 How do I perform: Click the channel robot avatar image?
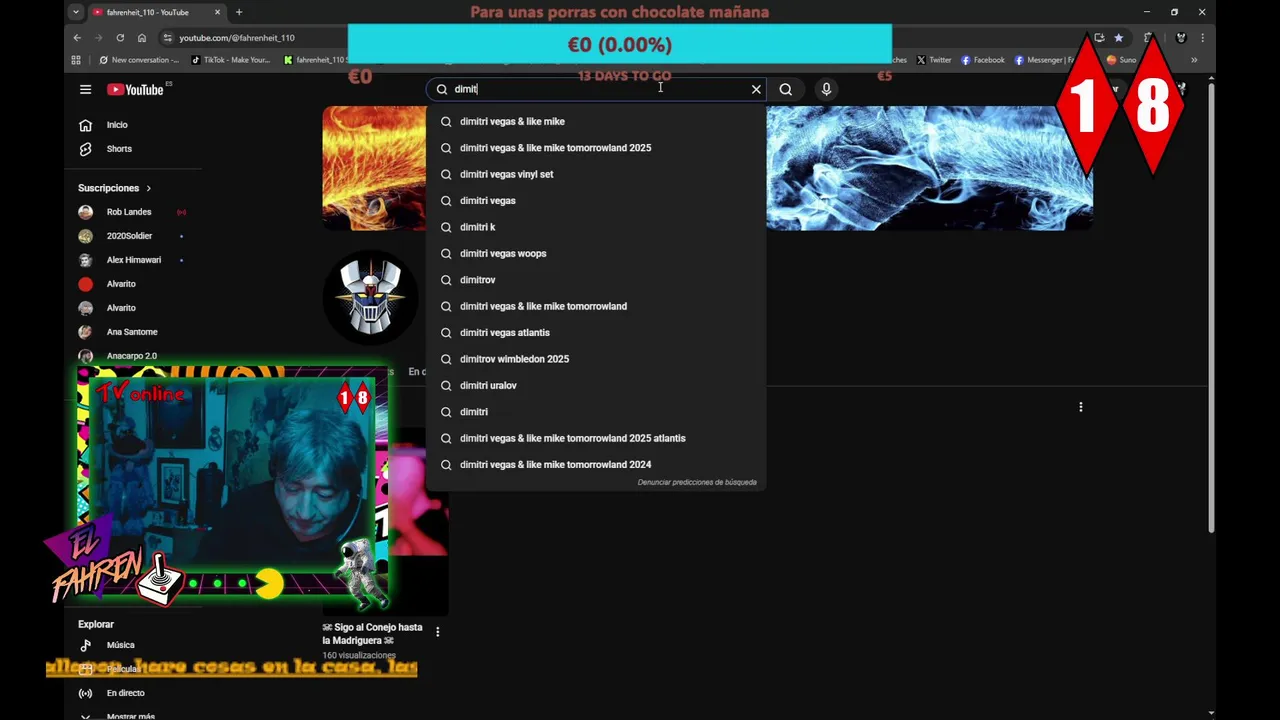371,296
